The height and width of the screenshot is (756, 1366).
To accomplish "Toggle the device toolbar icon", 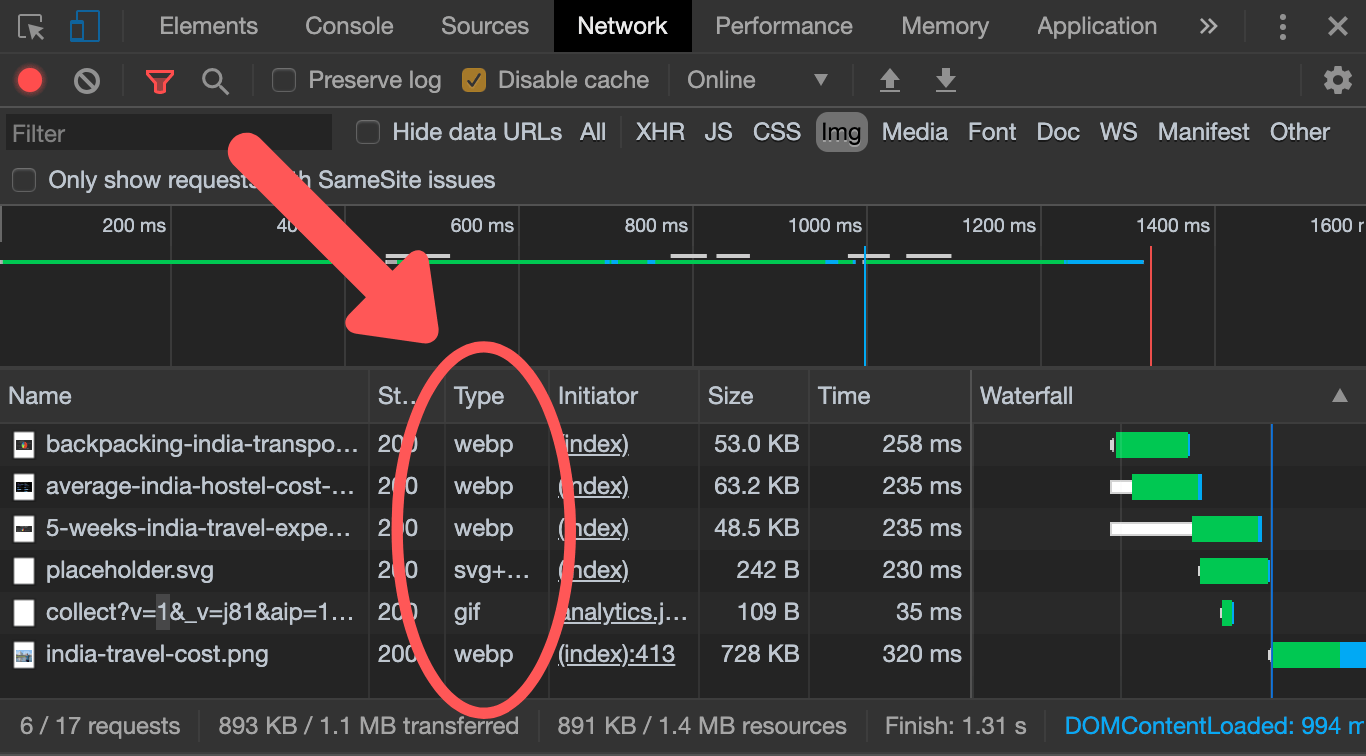I will point(85,26).
